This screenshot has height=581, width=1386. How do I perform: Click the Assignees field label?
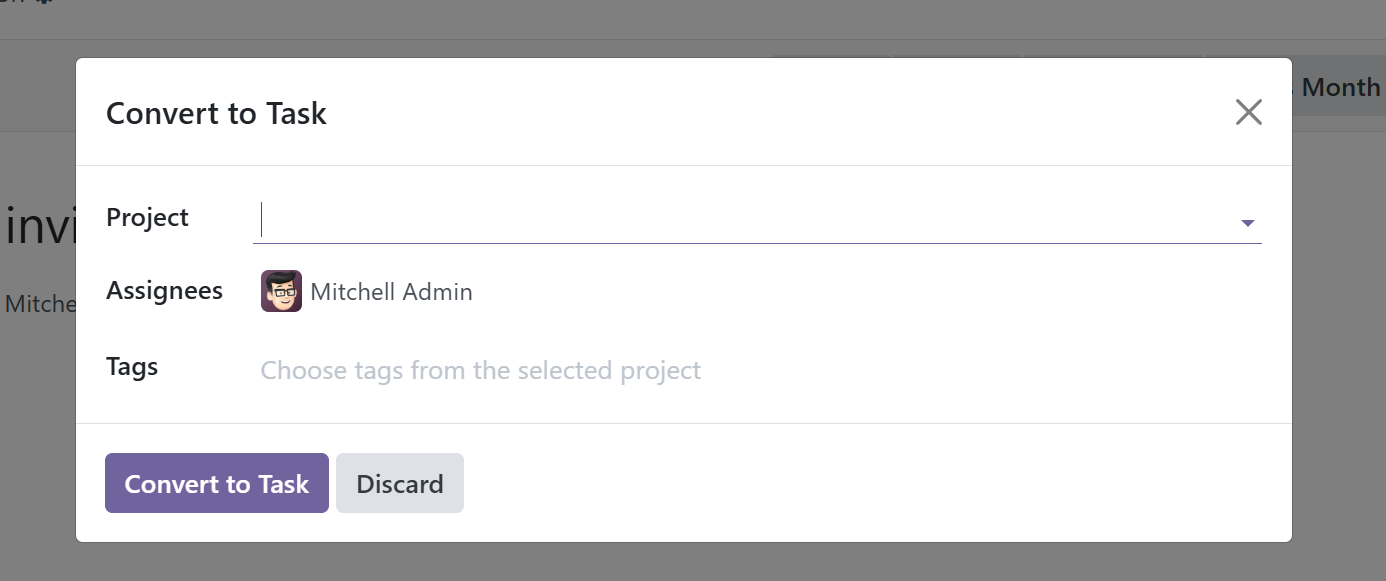(164, 290)
